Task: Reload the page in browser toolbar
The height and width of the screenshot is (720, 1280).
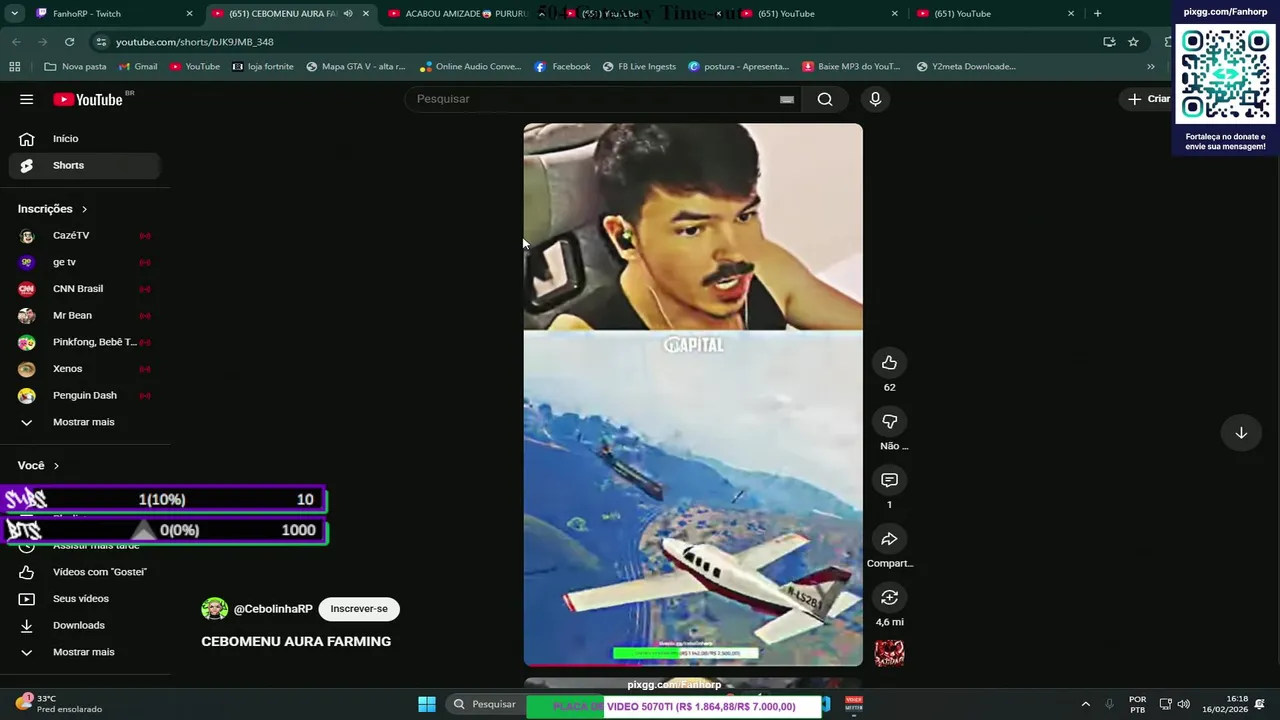Action: pyautogui.click(x=69, y=42)
